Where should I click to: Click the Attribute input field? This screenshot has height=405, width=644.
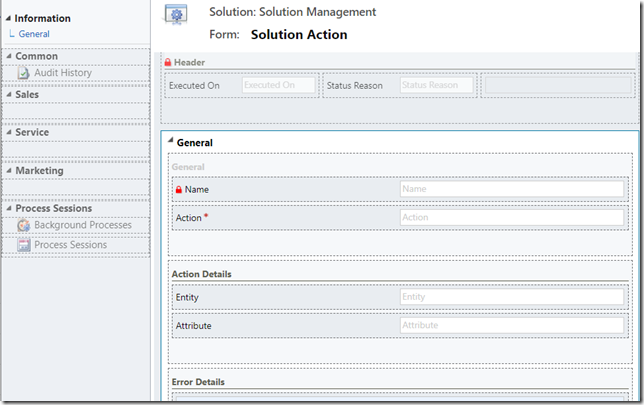[x=512, y=325]
